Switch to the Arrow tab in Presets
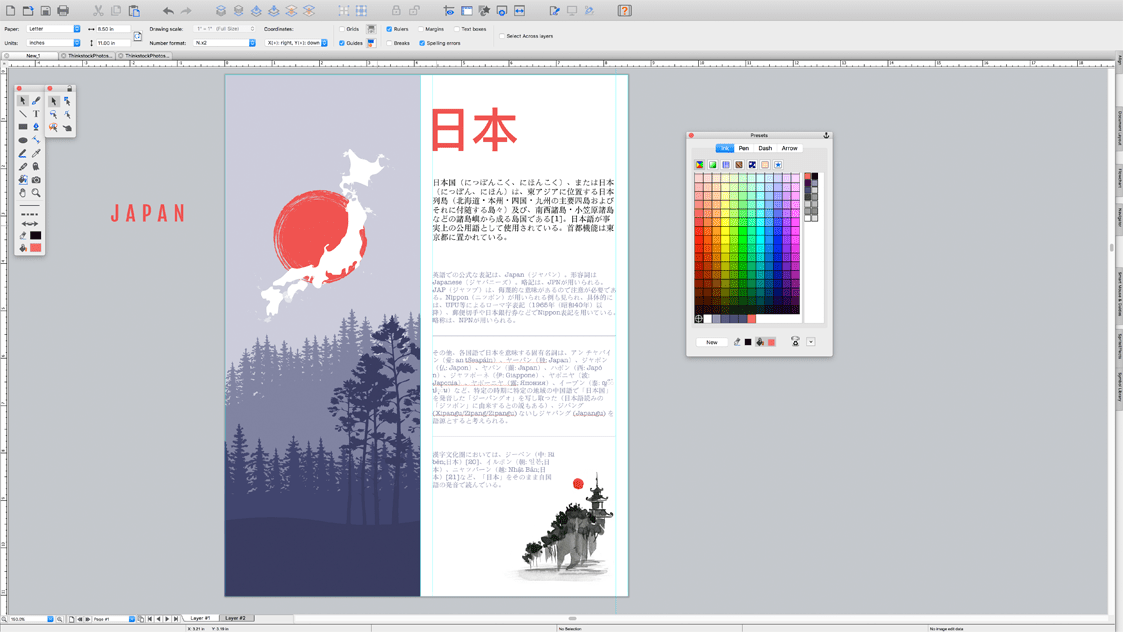Image resolution: width=1123 pixels, height=632 pixels. (x=789, y=148)
